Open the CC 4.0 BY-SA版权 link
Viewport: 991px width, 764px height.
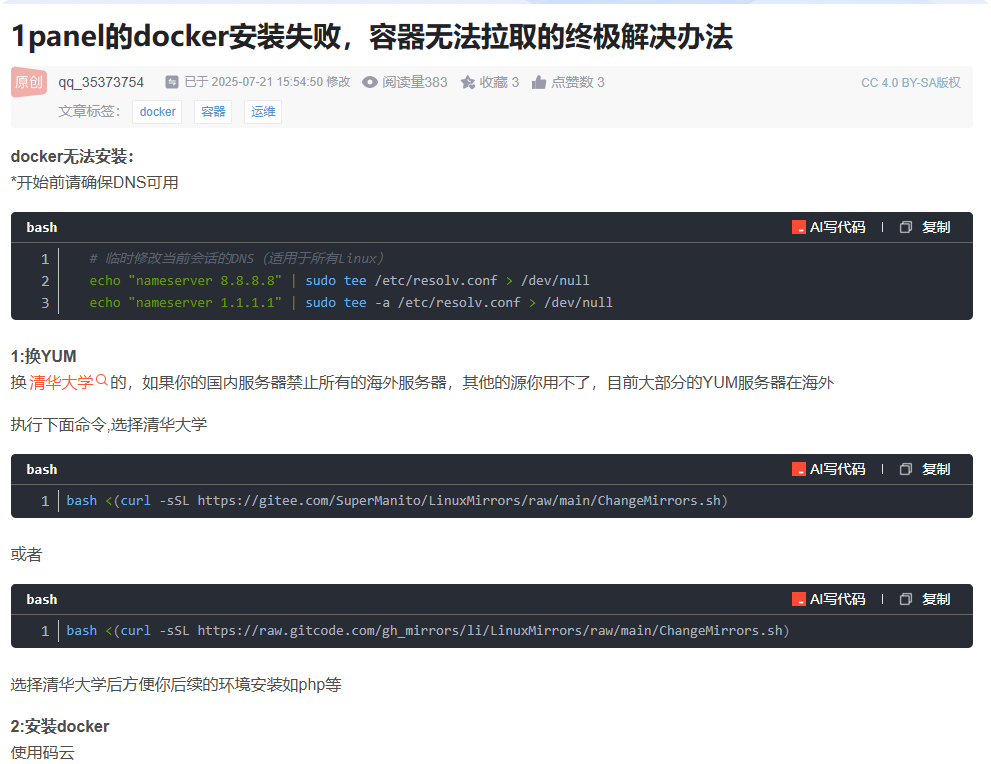(x=911, y=83)
